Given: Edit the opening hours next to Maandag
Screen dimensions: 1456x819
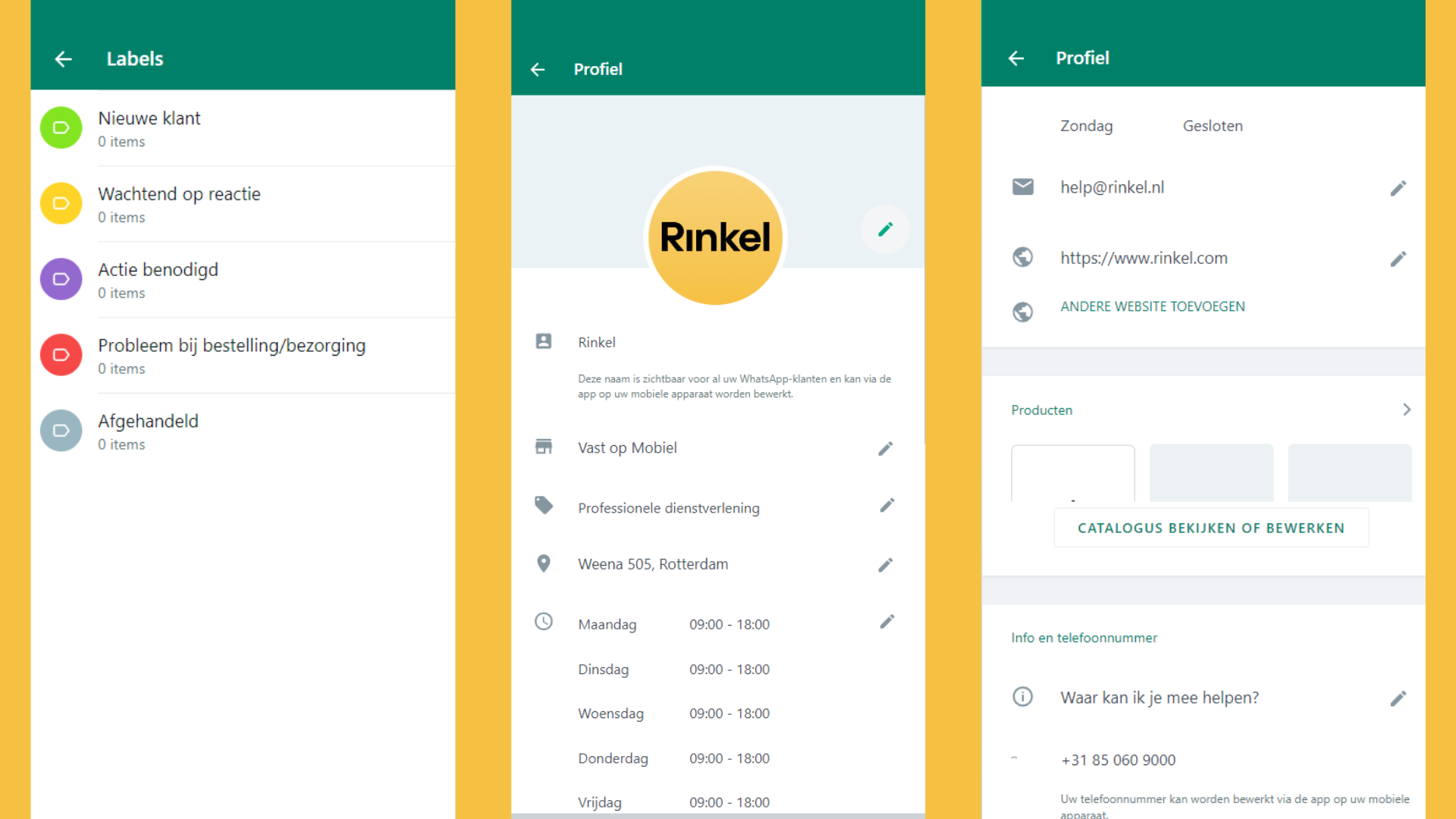Looking at the screenshot, I should tap(886, 622).
